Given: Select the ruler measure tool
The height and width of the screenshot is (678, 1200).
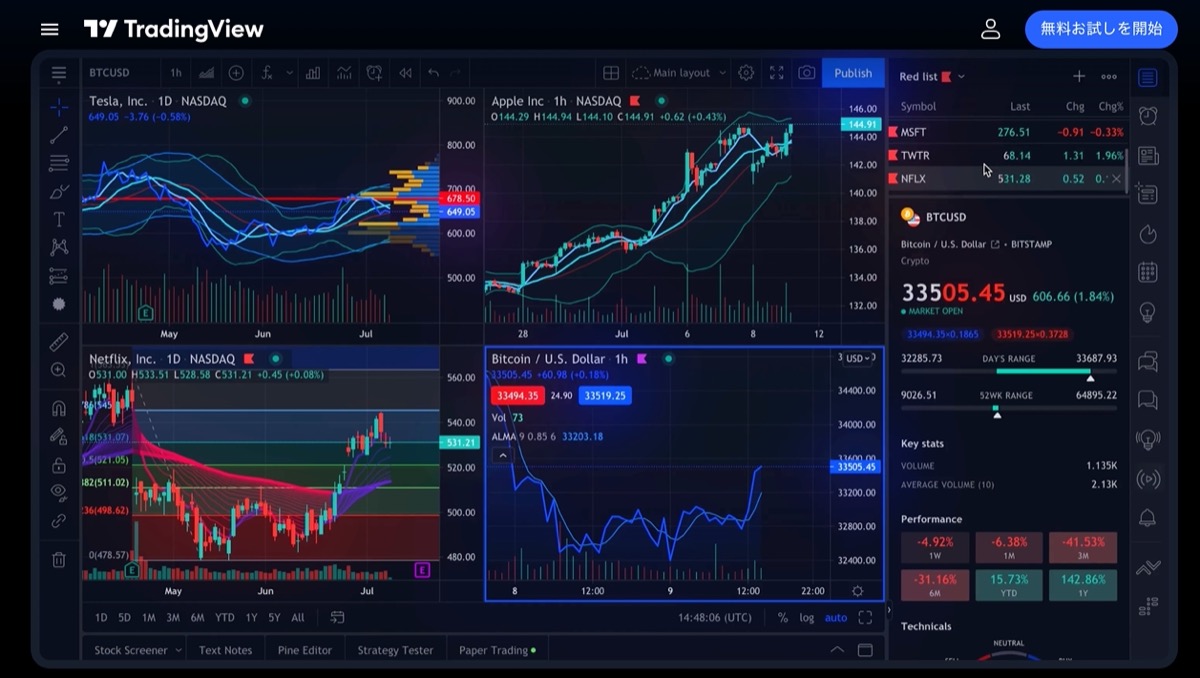Looking at the screenshot, I should [59, 342].
